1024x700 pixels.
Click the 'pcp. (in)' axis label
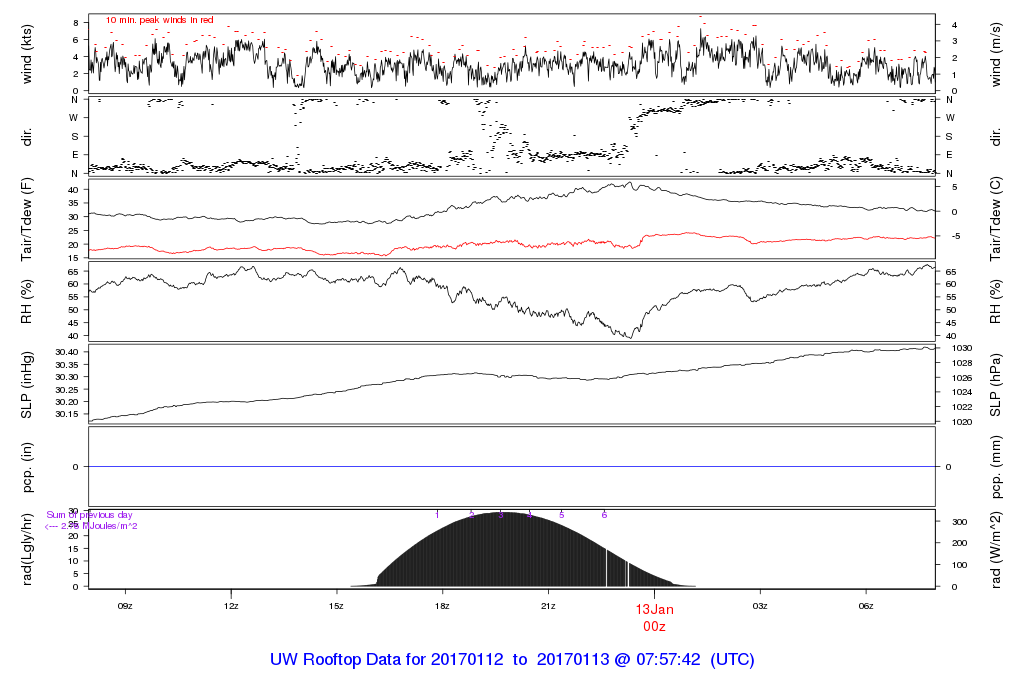coord(27,467)
